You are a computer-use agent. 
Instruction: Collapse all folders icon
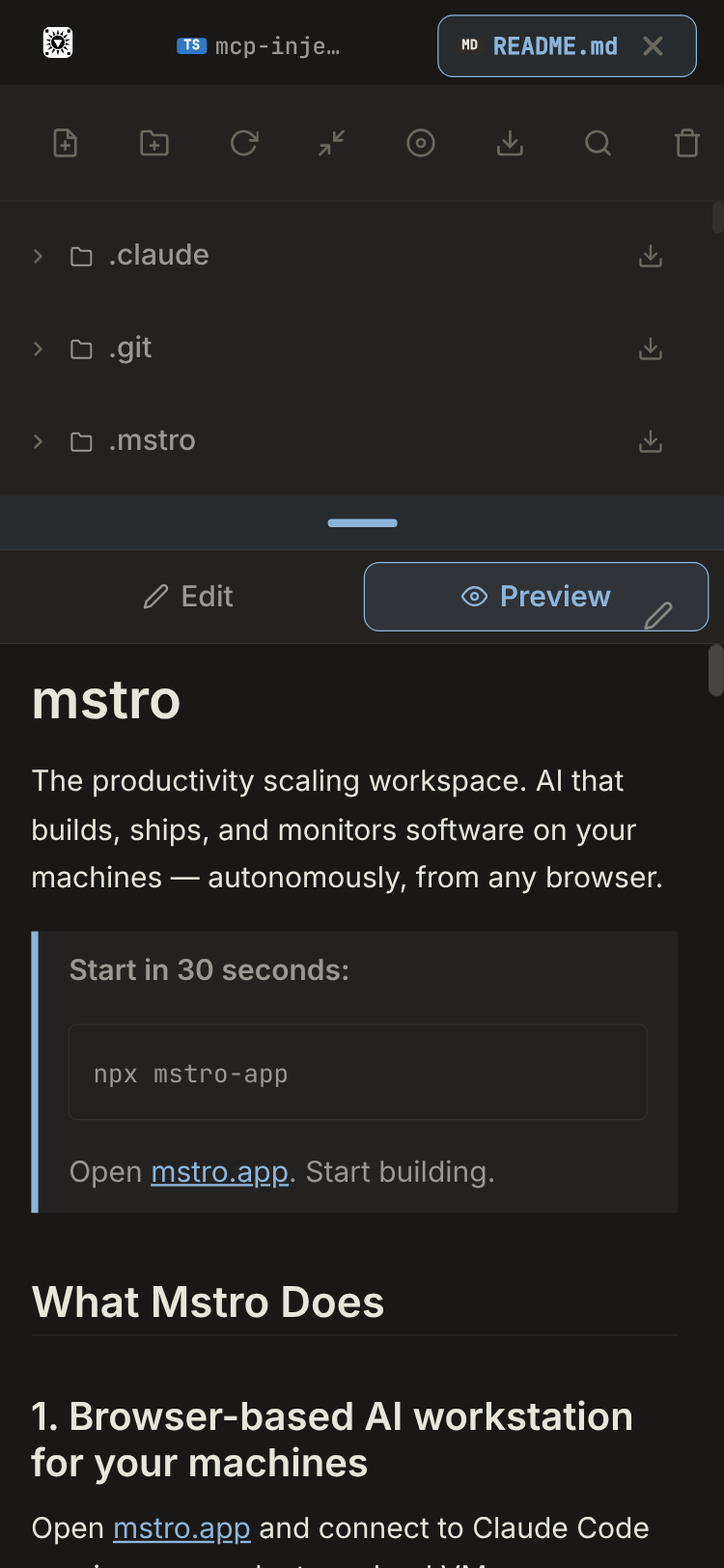point(332,144)
